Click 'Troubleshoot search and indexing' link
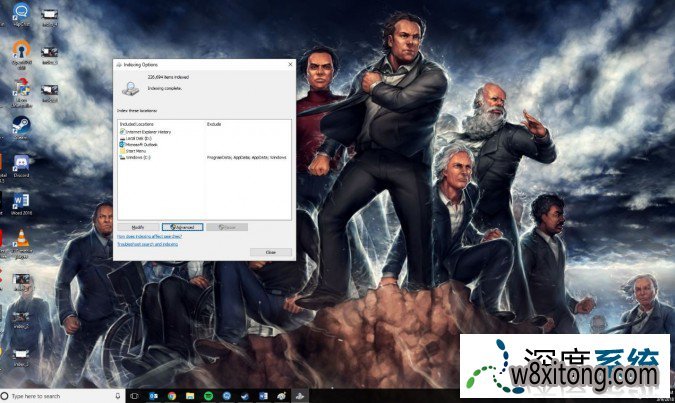 (147, 244)
